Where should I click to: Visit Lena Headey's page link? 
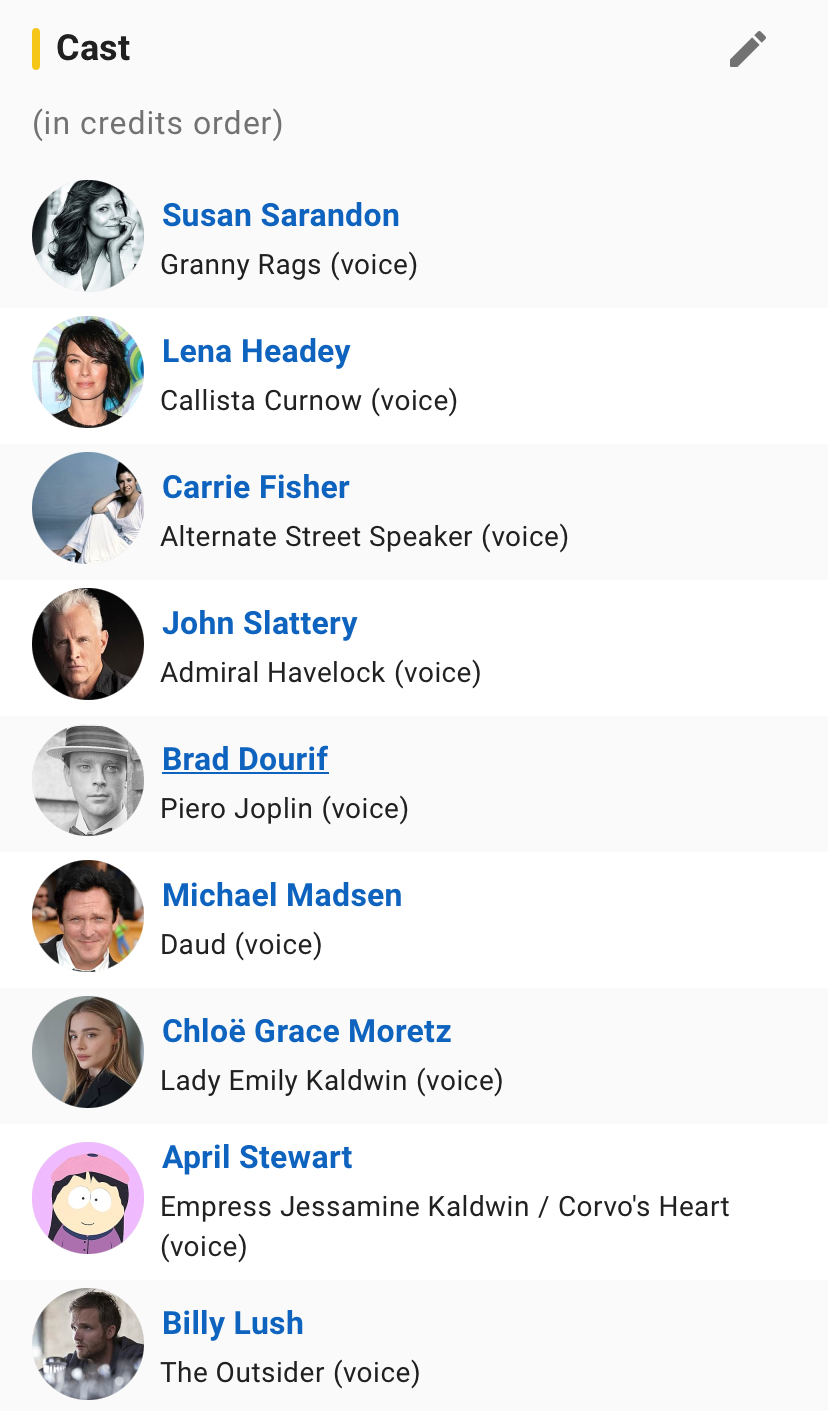[x=256, y=351]
